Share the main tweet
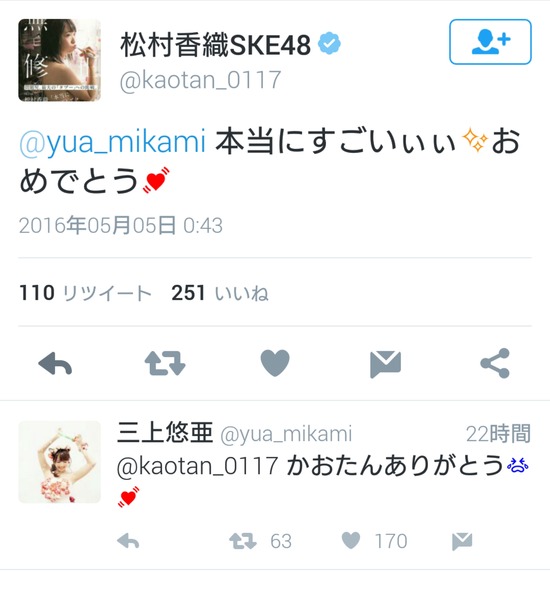 (495, 363)
